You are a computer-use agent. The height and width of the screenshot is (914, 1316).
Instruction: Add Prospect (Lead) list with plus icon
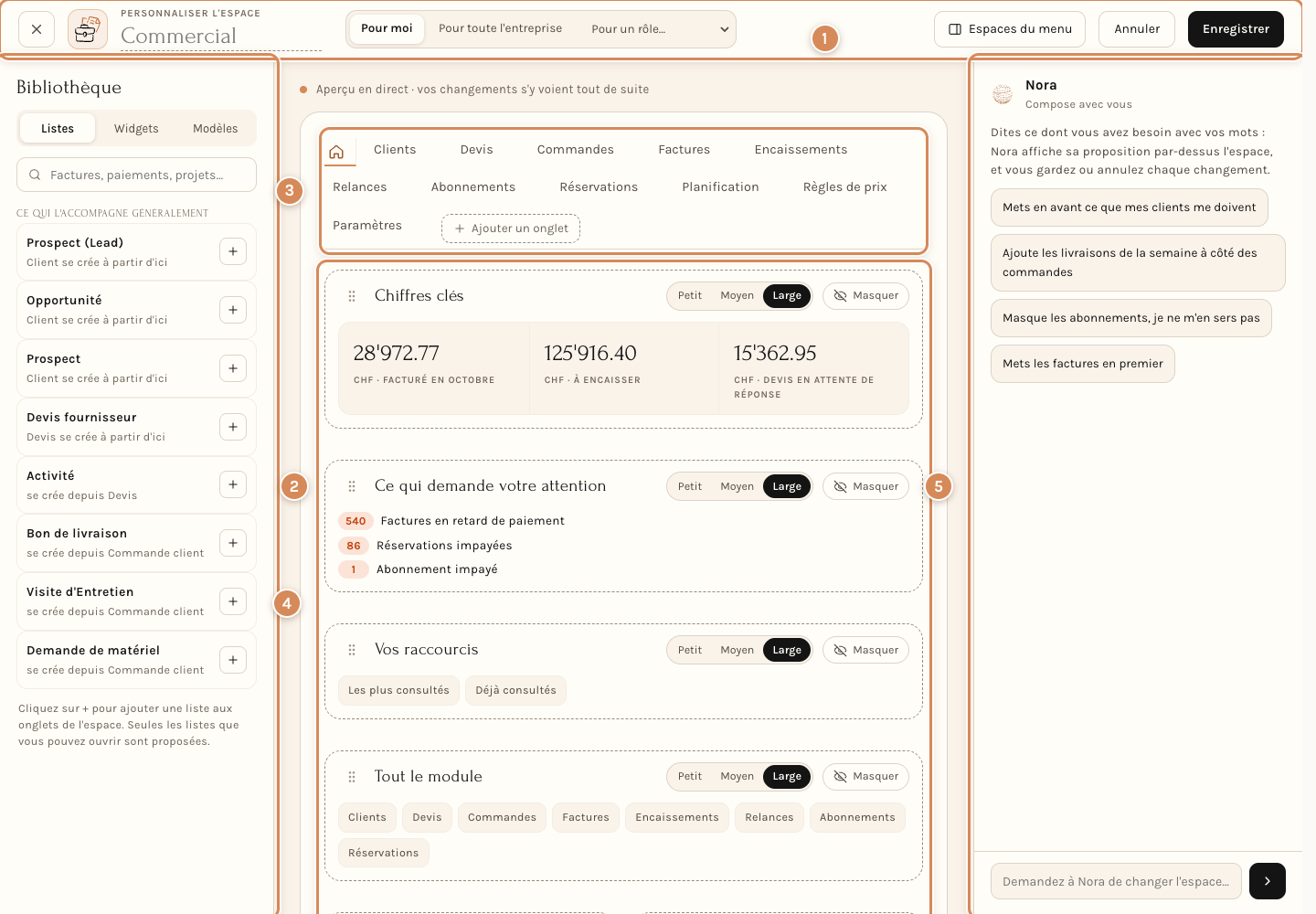pos(233,251)
